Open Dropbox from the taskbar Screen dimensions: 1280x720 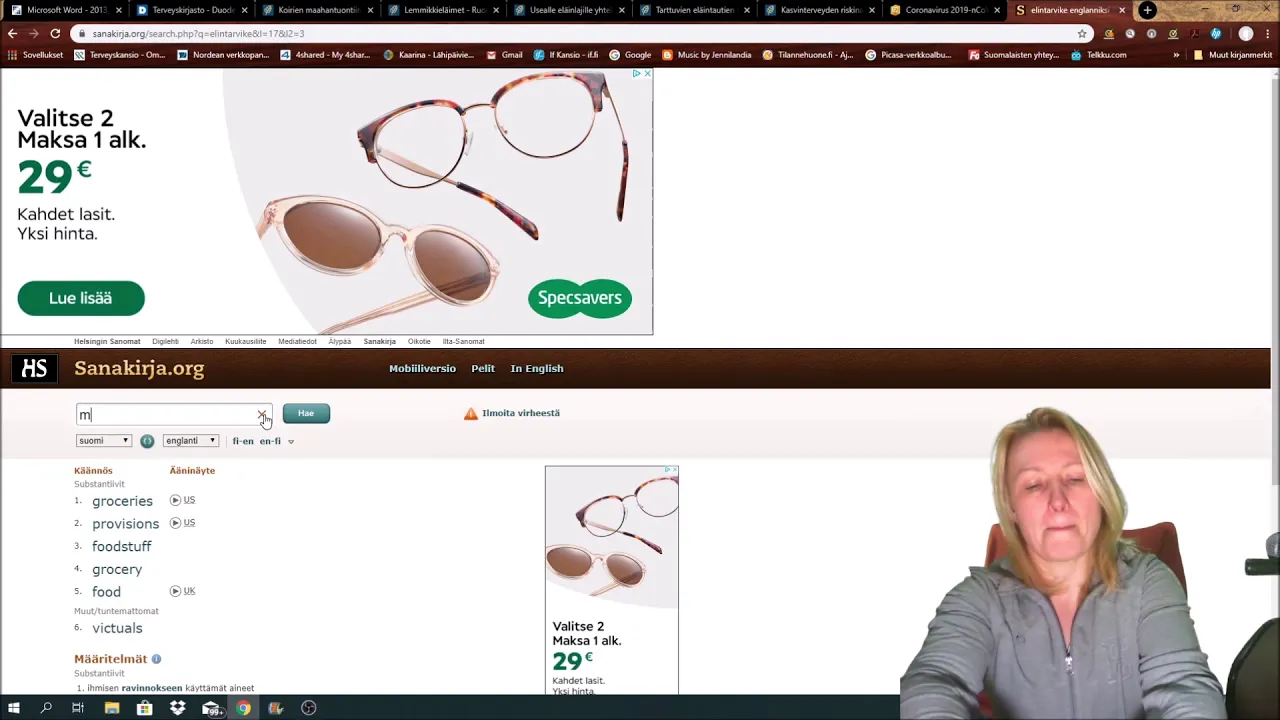pos(178,708)
